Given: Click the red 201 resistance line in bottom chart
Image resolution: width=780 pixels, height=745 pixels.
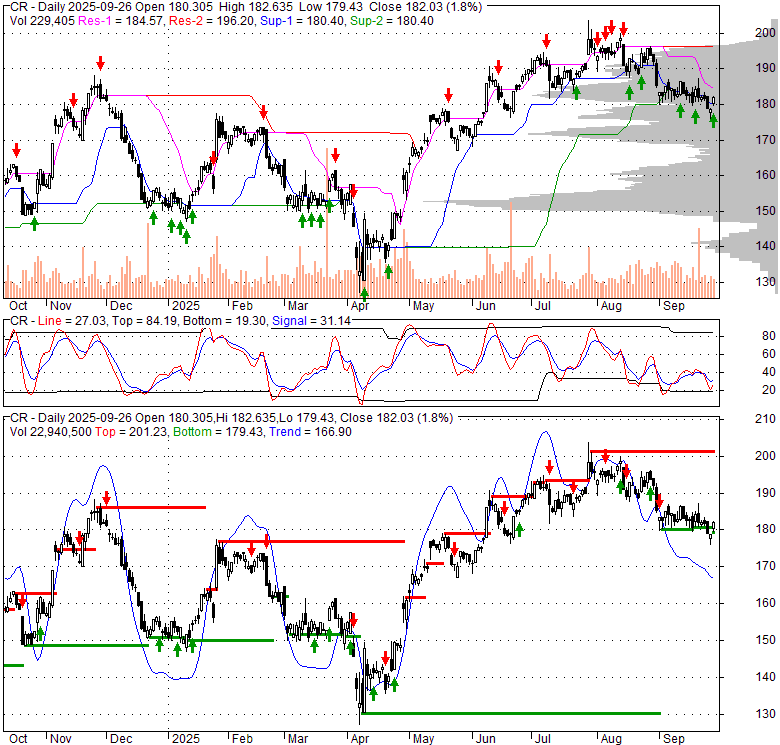Looking at the screenshot, I should coord(652,452).
